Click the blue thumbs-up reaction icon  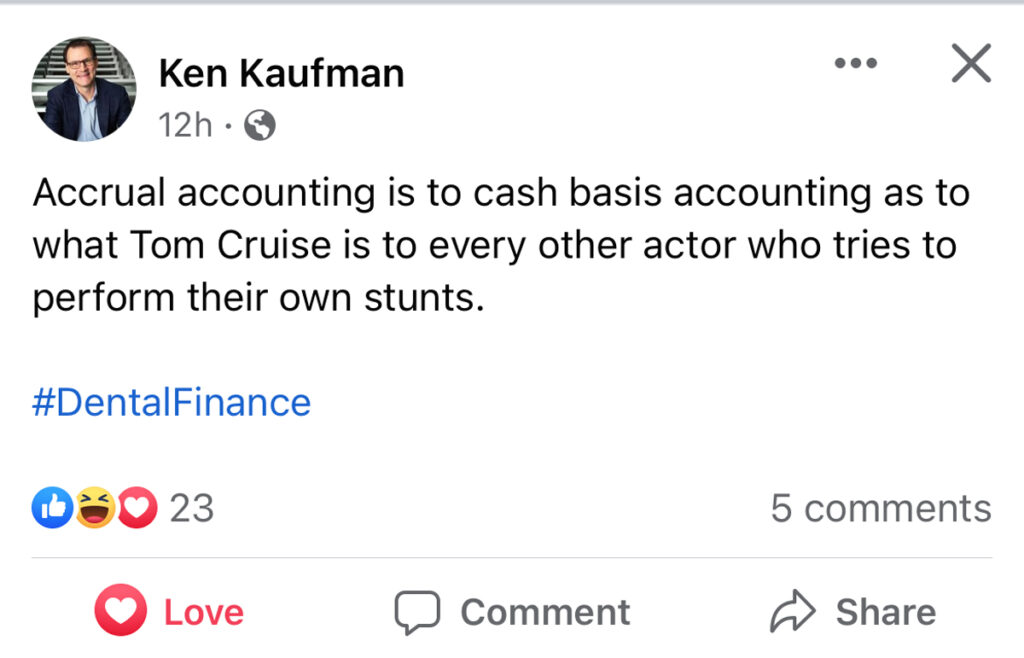(52, 507)
